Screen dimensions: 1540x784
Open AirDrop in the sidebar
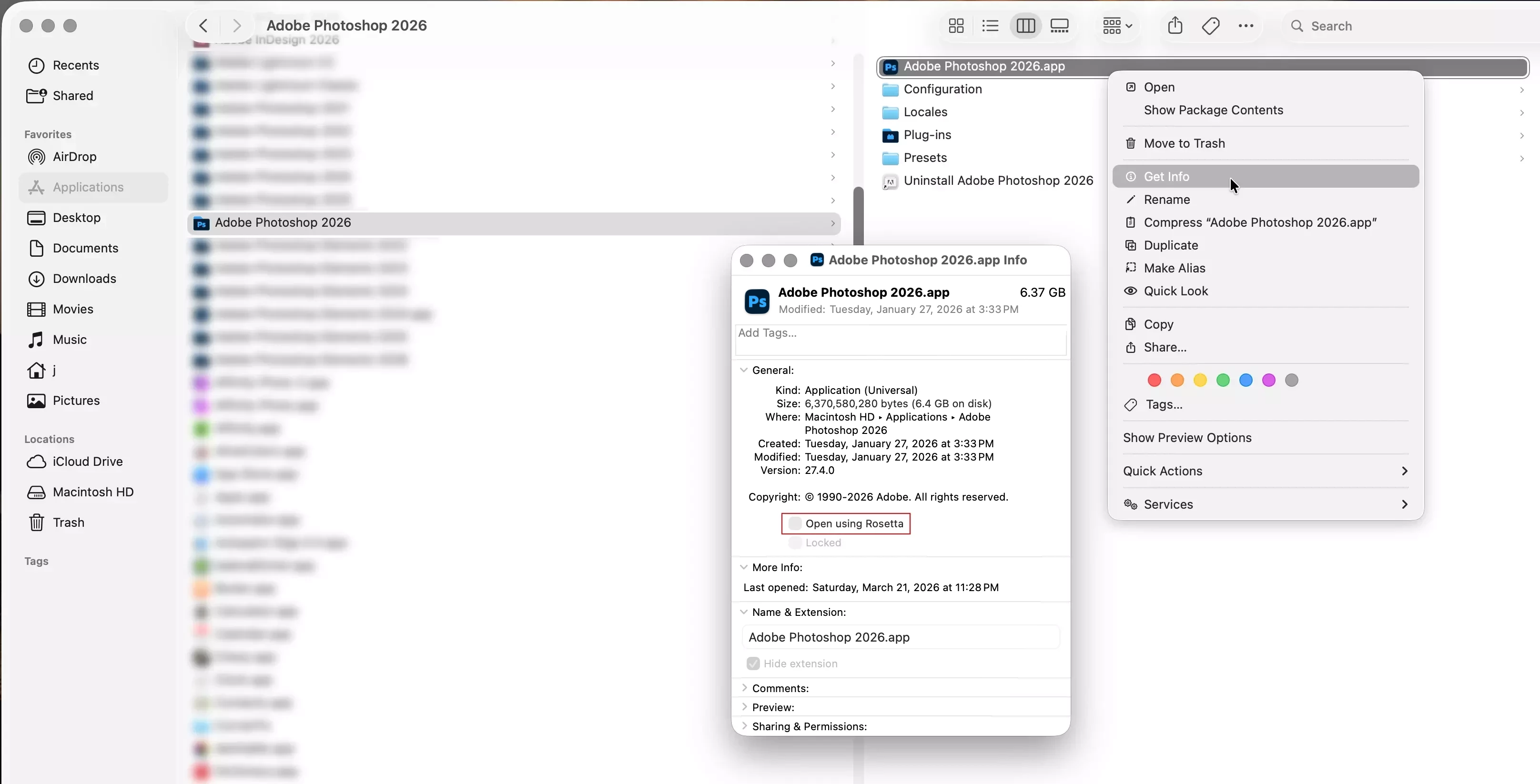[x=74, y=157]
